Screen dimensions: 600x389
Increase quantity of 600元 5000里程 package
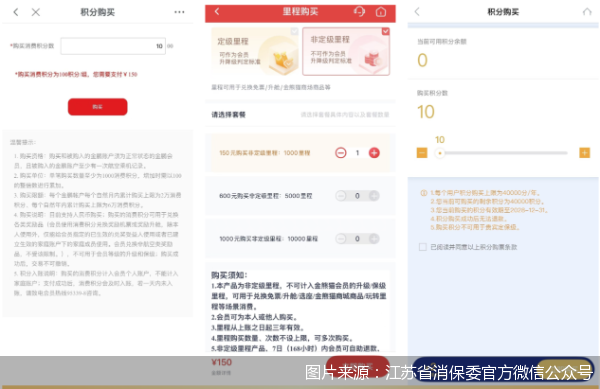[x=374, y=196]
